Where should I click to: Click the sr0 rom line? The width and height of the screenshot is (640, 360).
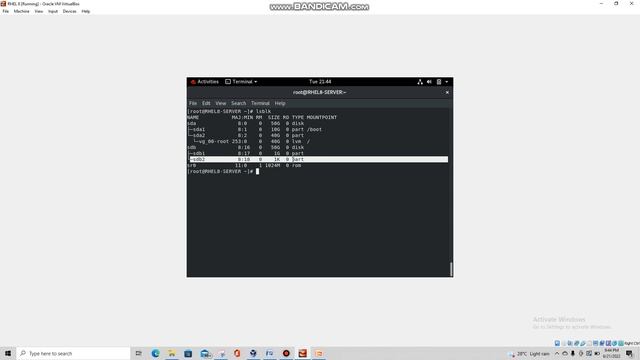pos(244,165)
